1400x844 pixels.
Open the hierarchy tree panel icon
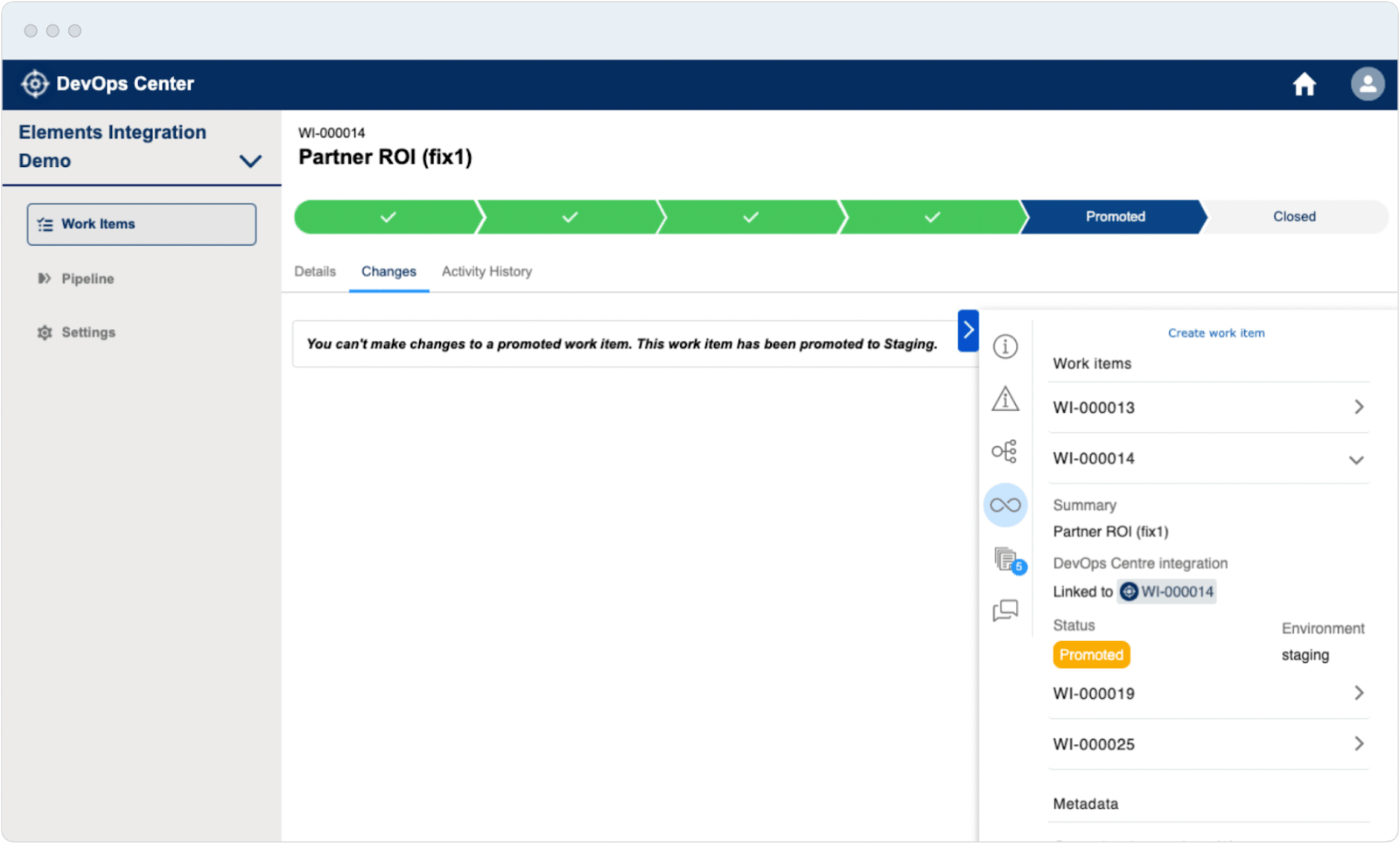(x=1004, y=451)
